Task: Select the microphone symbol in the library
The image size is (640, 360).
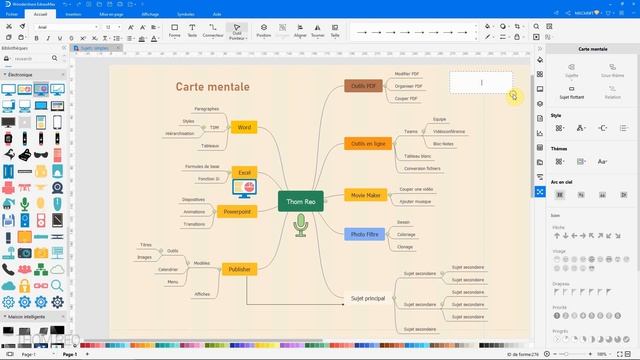Action: (24, 204)
